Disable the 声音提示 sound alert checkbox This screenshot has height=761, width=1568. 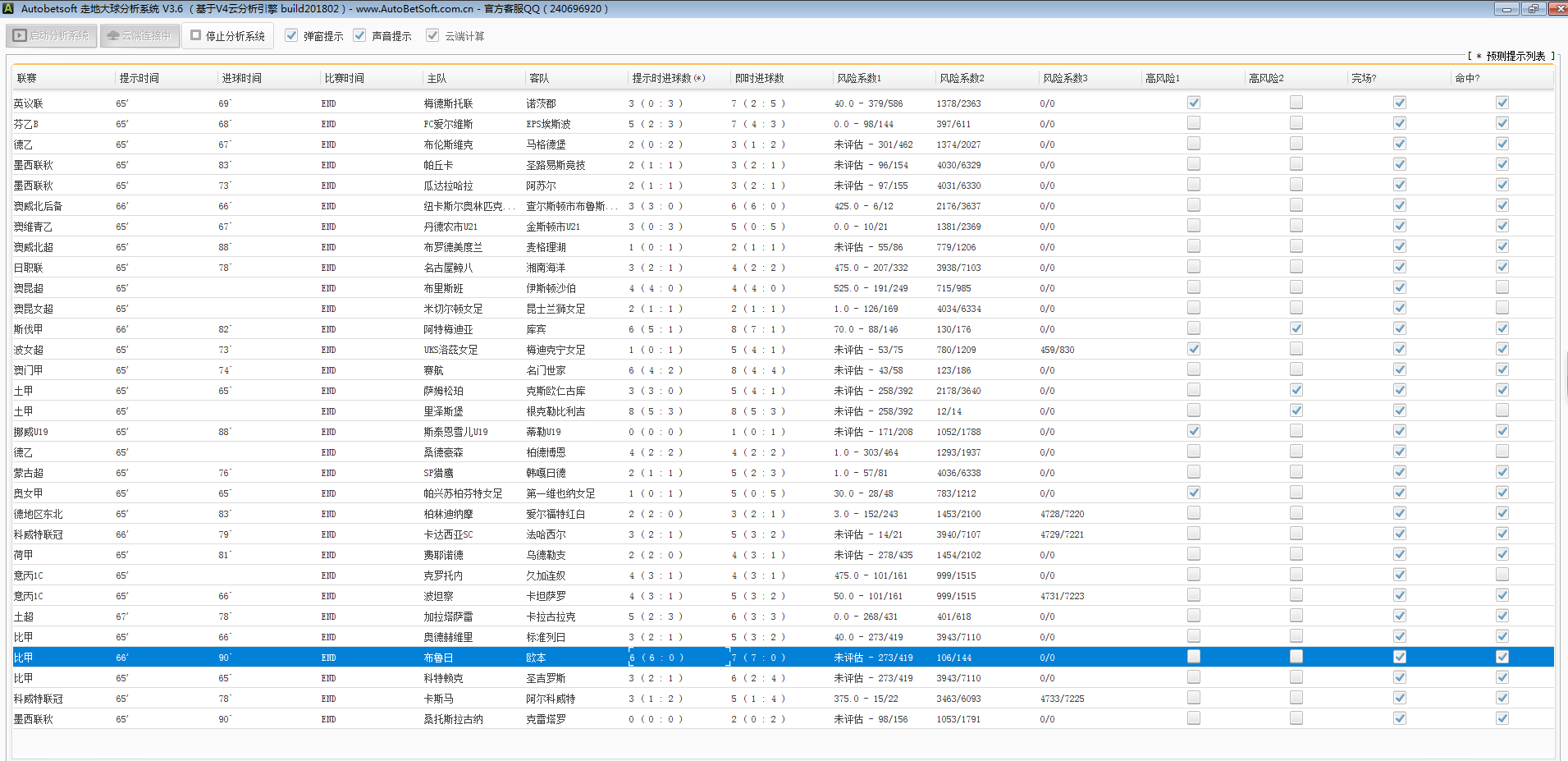click(x=359, y=35)
